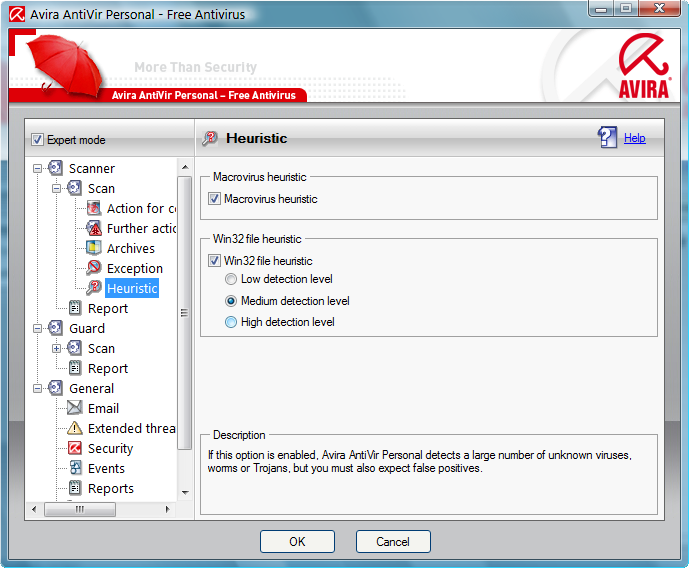The image size is (689, 568).
Task: Click the General gear icon
Action: coord(55,388)
